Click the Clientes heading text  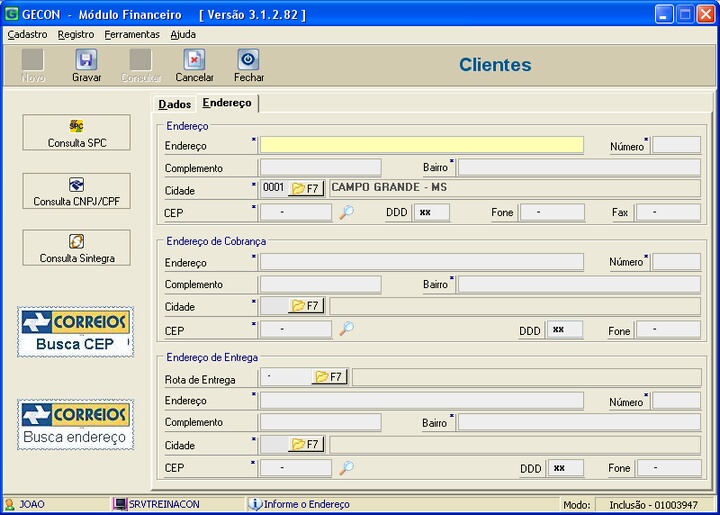(495, 65)
